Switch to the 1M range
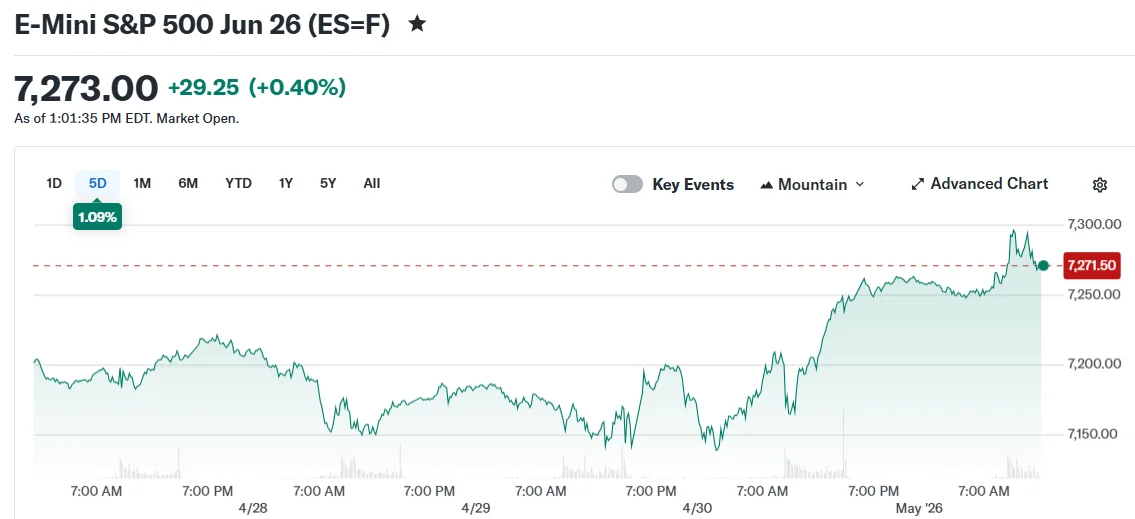Screen dimensions: 1135x519 click(142, 183)
